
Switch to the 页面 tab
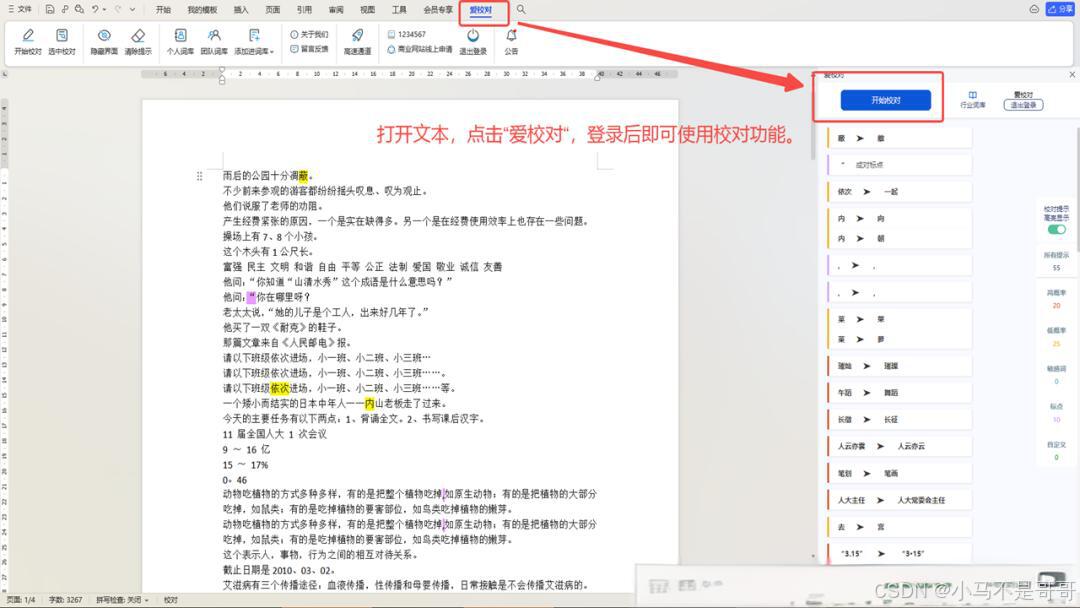coord(273,10)
